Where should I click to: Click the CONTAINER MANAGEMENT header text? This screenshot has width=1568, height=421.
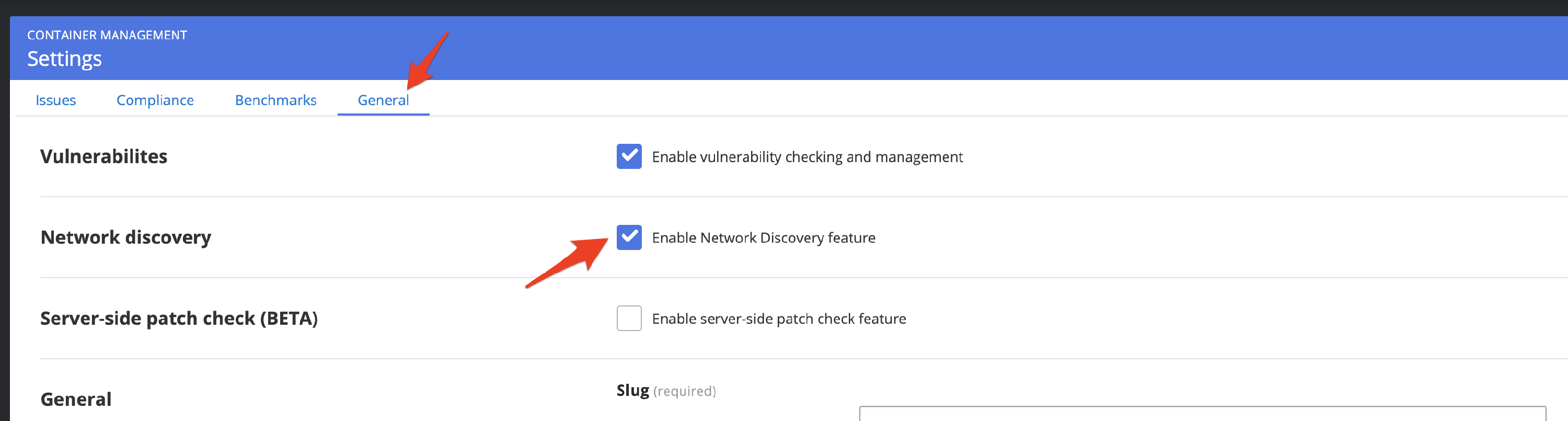107,36
